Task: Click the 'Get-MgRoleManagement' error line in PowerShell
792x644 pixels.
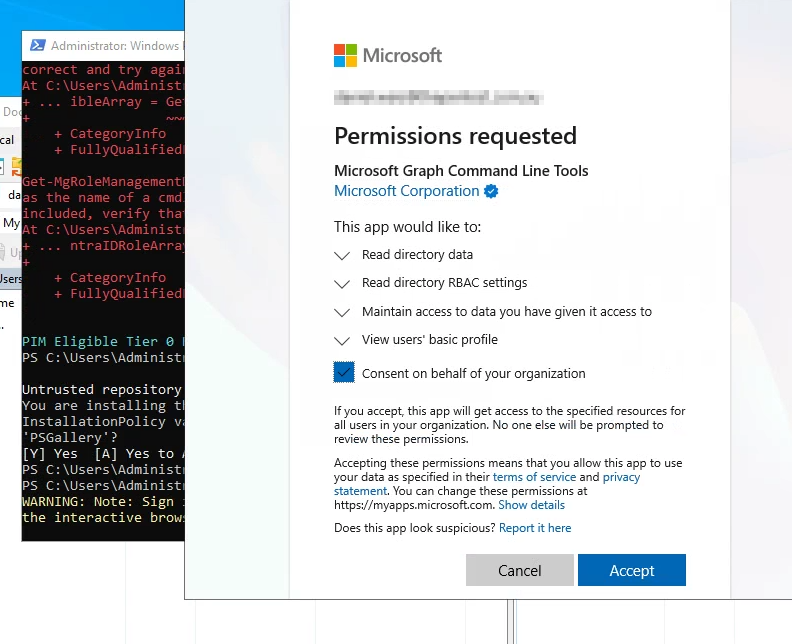Action: pyautogui.click(x=103, y=181)
